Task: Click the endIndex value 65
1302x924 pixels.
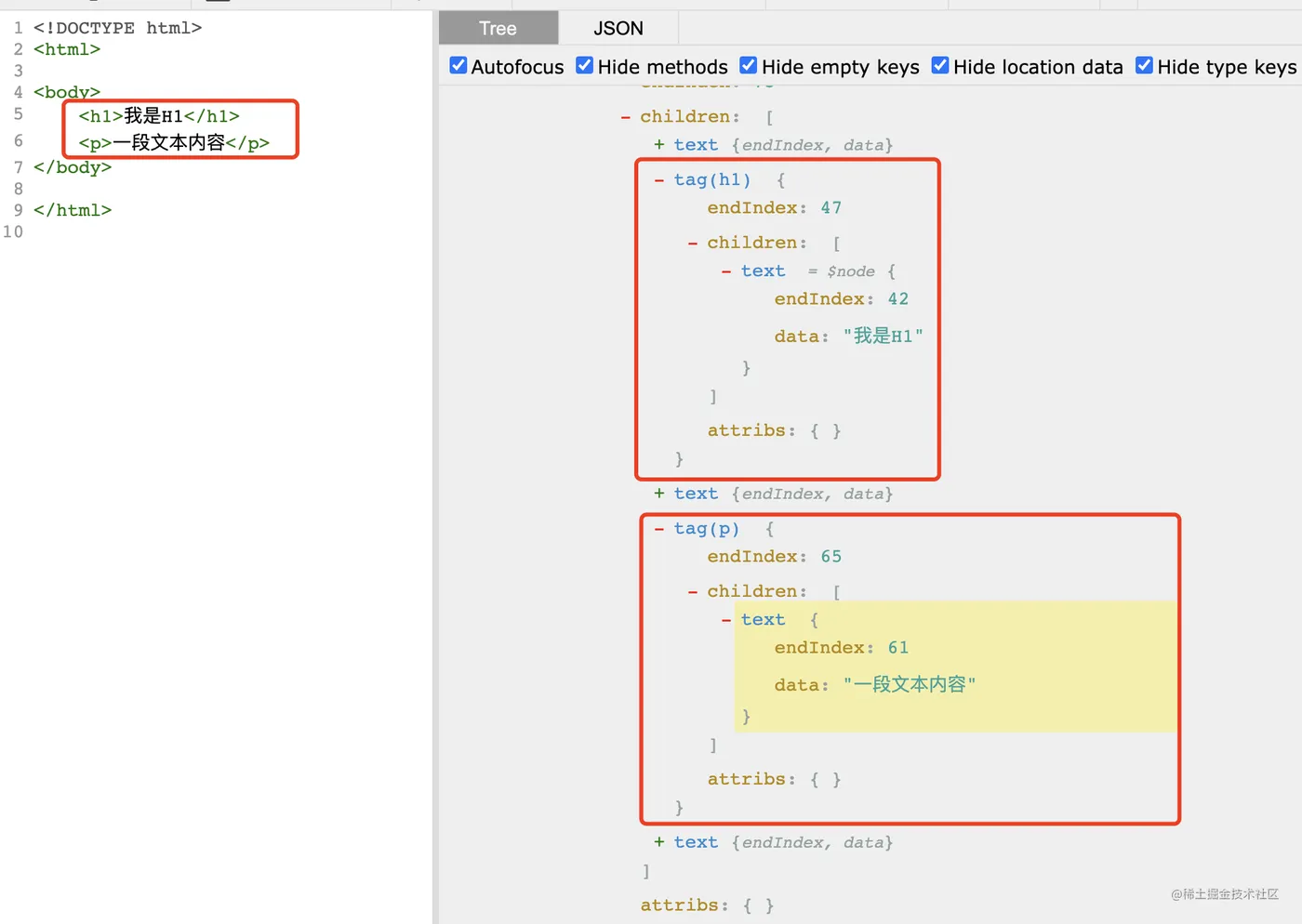Action: 830,556
